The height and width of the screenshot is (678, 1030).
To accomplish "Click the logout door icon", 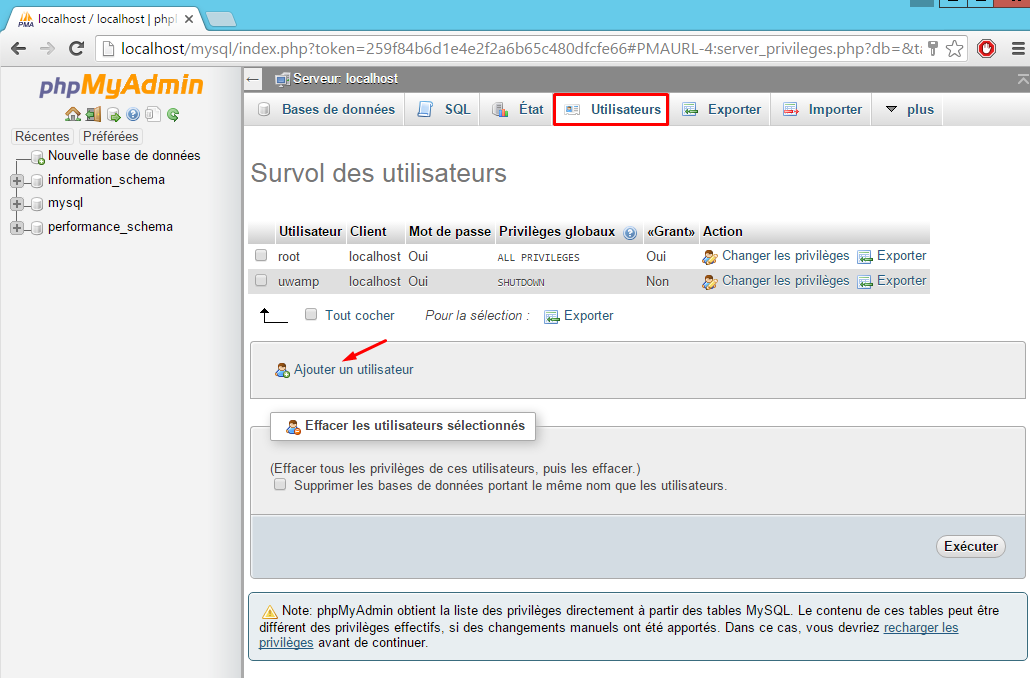I will pos(93,114).
